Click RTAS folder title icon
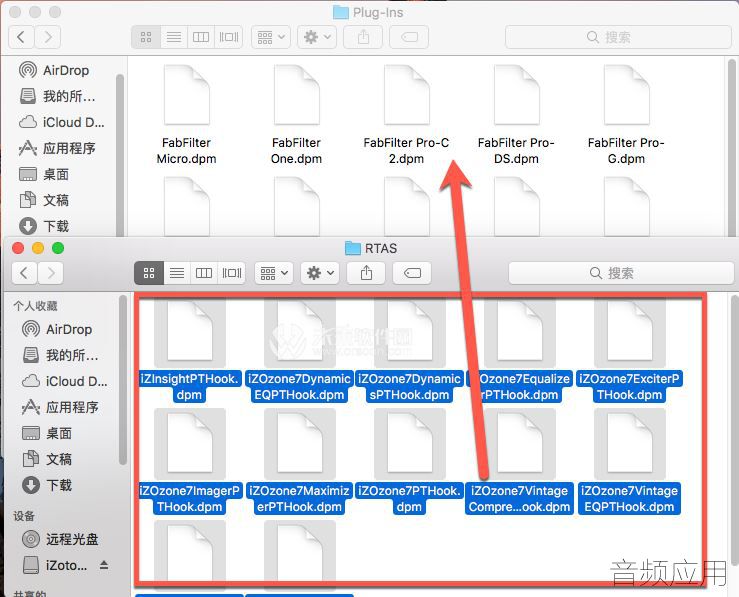Screen dimensions: 739x597 click(353, 248)
